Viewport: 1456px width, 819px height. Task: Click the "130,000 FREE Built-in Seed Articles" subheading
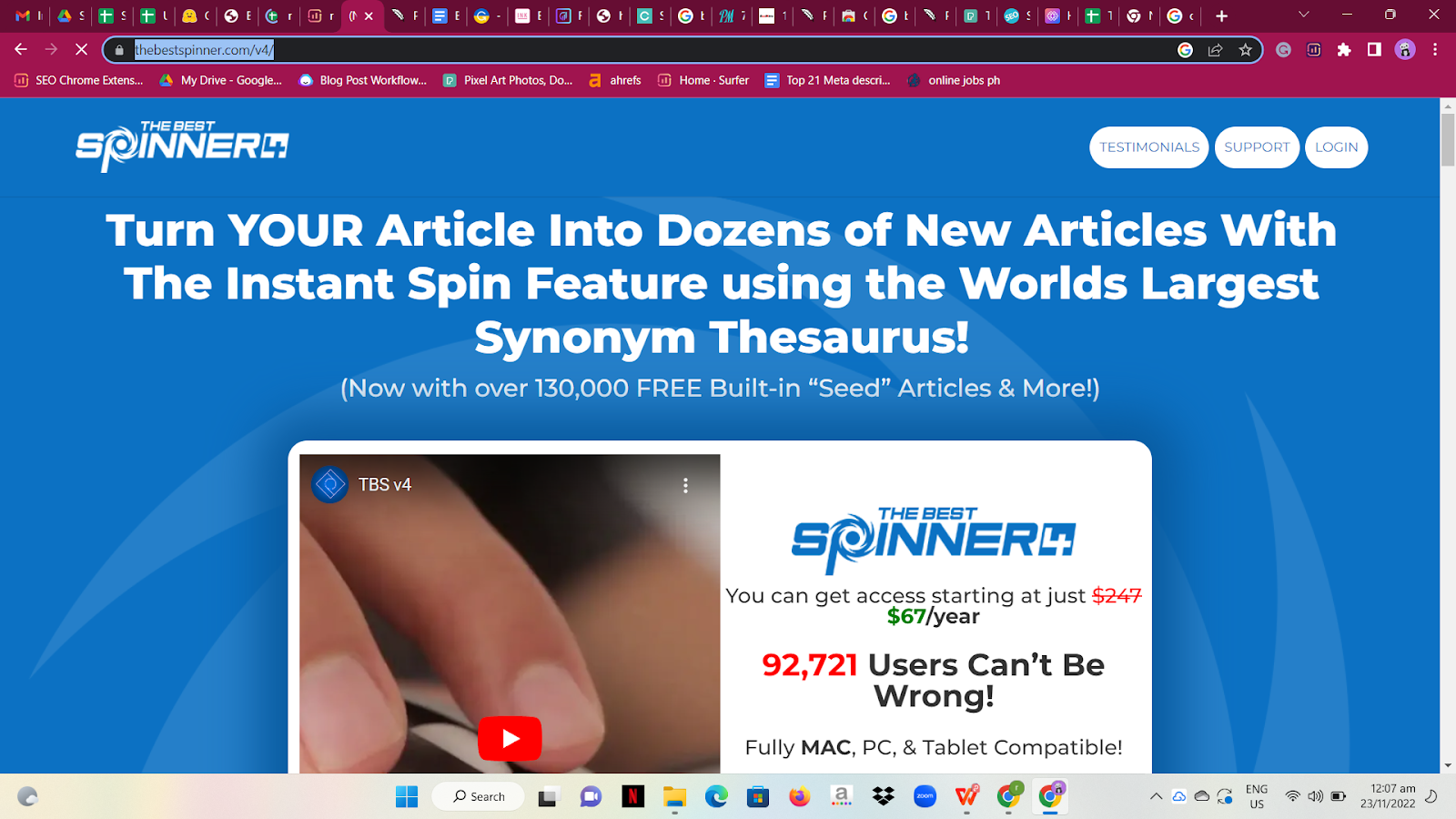click(720, 388)
